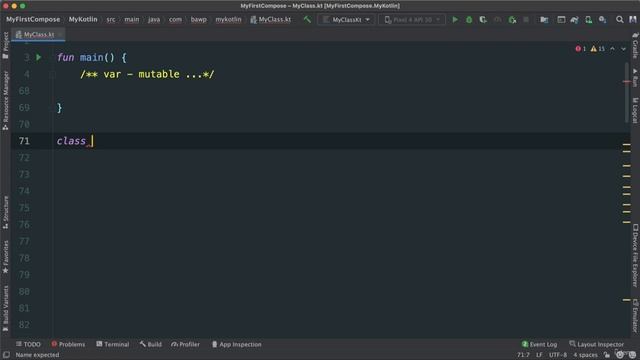
Task: Close the MyClass.kt editor tab
Action: pyautogui.click(x=60, y=35)
